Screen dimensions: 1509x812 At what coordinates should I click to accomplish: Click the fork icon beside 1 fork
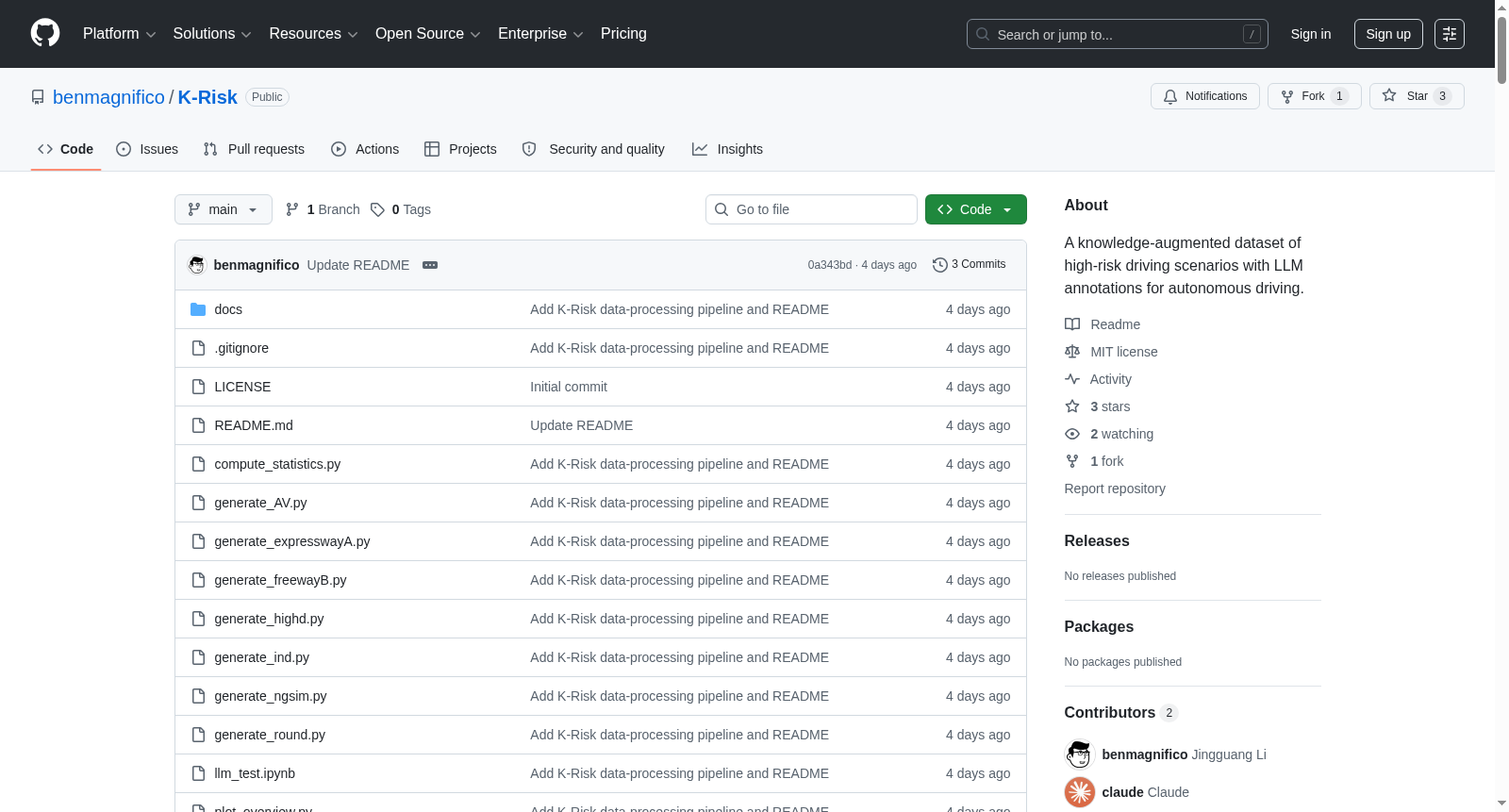[1072, 461]
